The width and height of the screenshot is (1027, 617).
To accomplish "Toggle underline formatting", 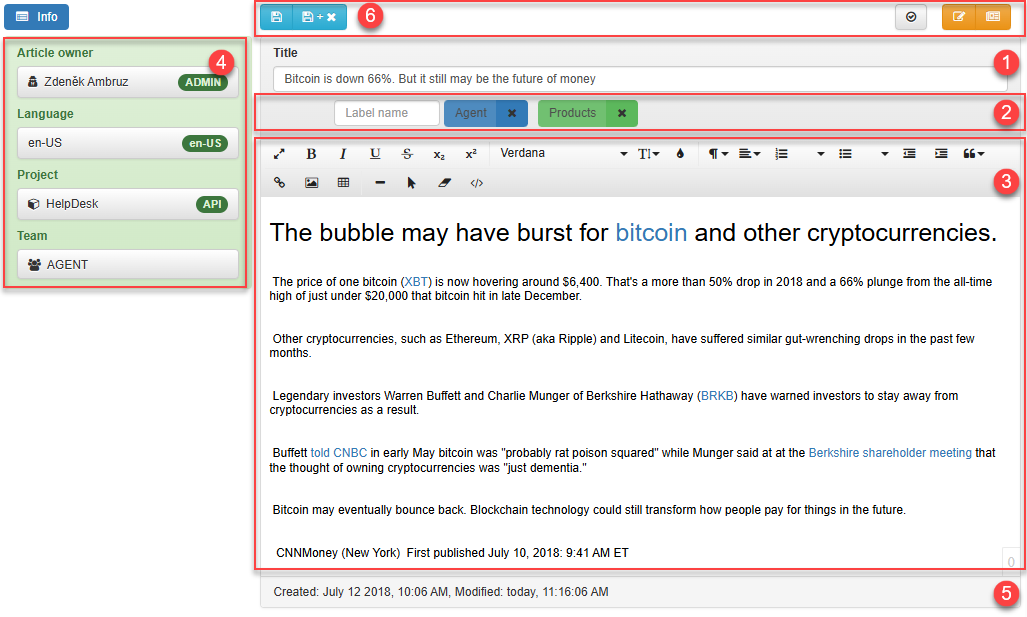I will tap(375, 154).
